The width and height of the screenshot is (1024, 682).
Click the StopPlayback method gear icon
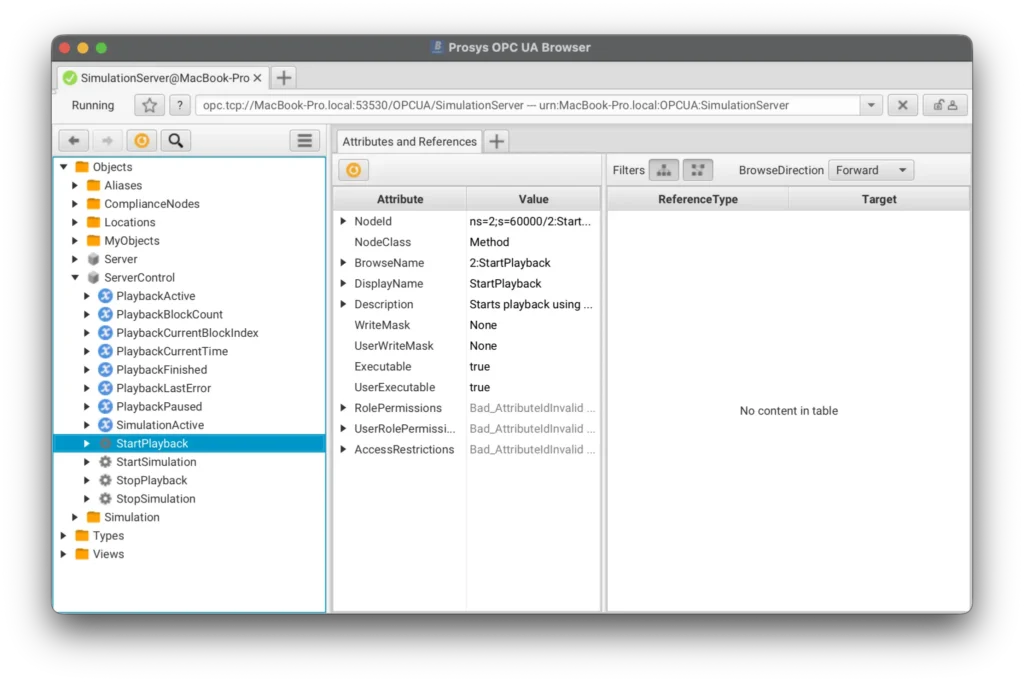105,480
